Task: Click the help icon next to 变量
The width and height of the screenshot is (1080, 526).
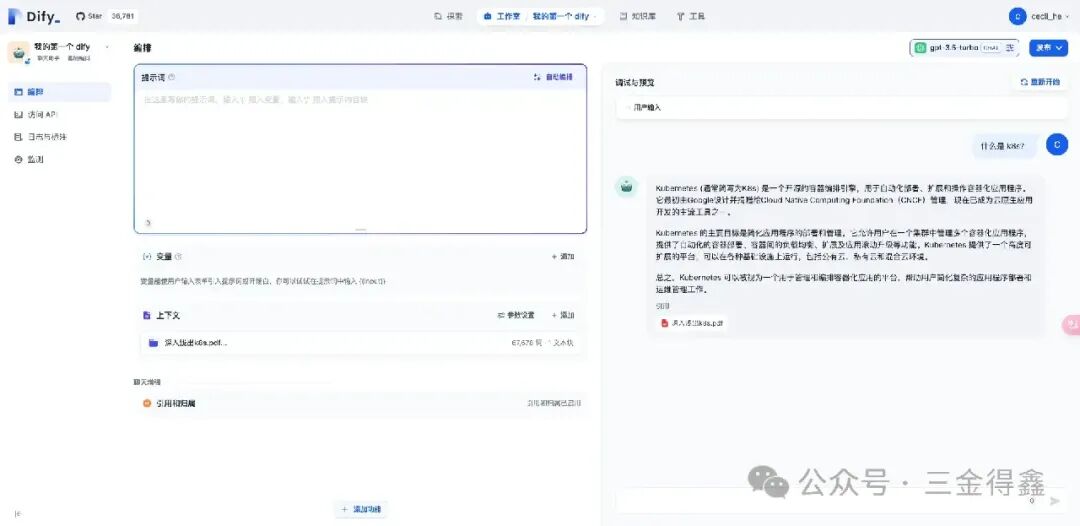Action: [178, 256]
